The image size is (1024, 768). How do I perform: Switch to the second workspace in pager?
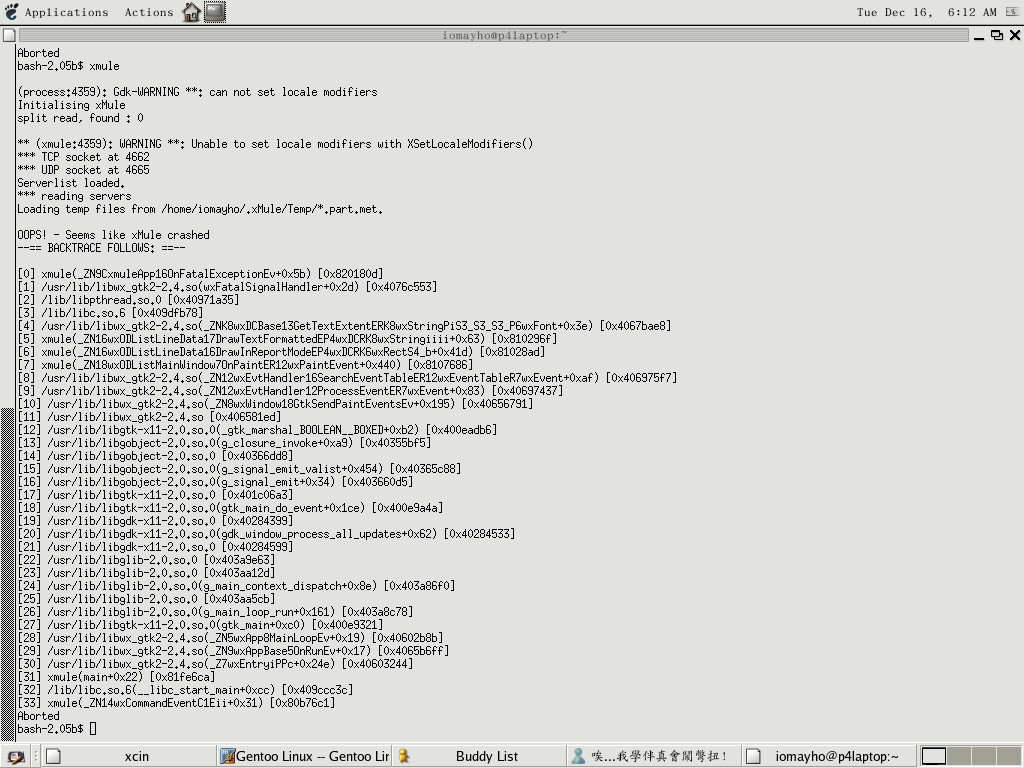[x=959, y=756]
